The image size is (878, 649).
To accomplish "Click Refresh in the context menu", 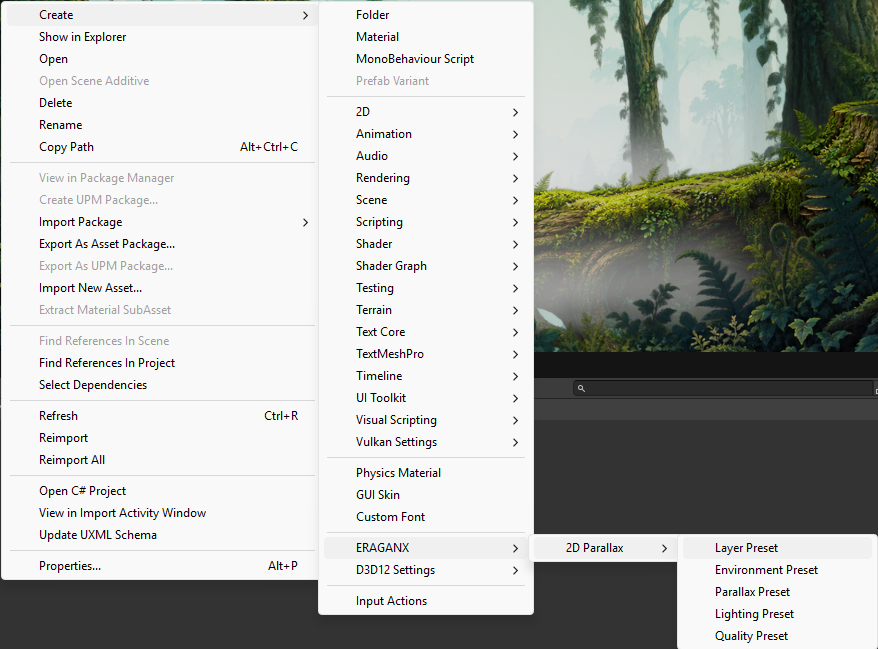I will coord(162,416).
